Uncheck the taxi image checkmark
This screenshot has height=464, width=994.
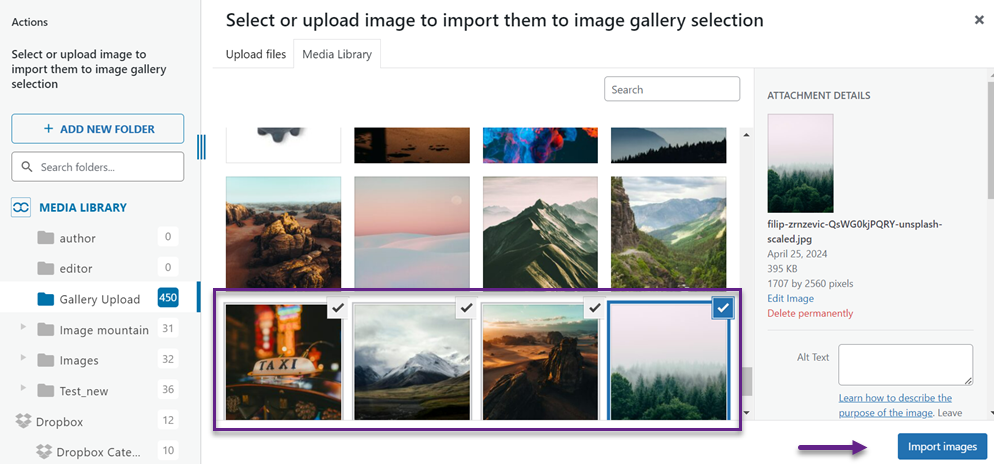337,309
